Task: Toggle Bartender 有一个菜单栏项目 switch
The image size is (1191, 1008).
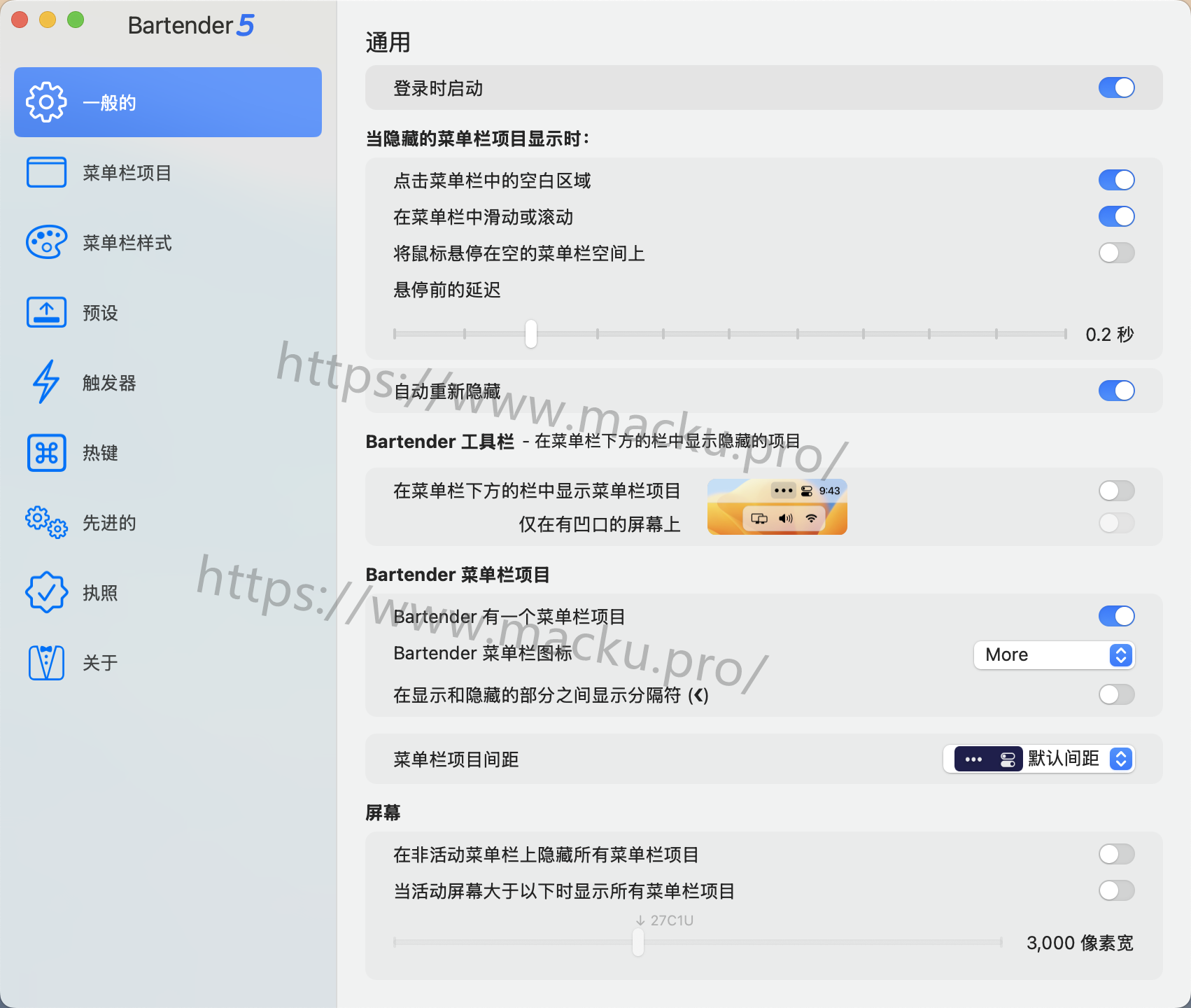Action: tap(1116, 616)
